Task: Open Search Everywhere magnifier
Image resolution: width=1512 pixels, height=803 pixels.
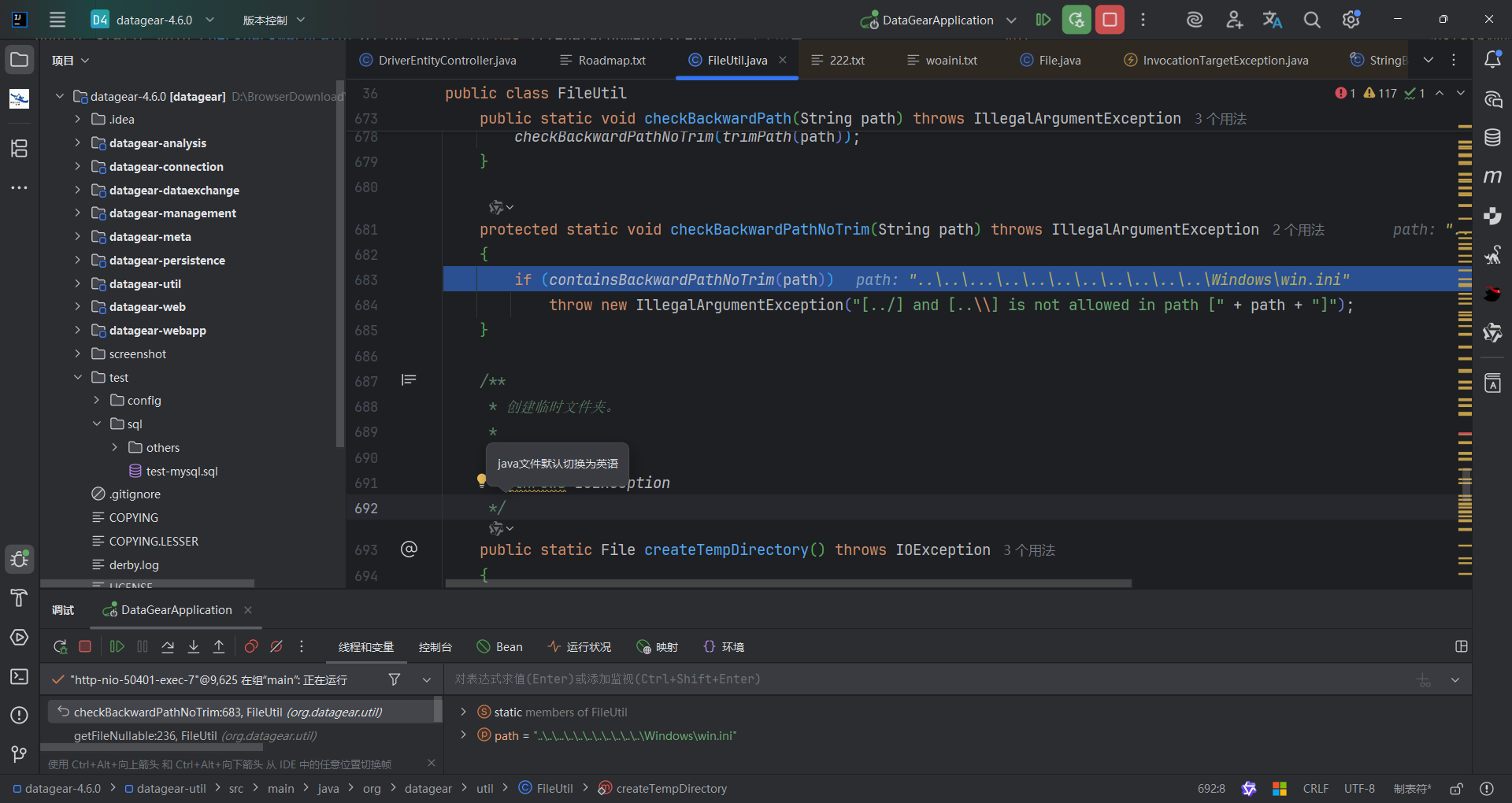Action: click(x=1312, y=20)
